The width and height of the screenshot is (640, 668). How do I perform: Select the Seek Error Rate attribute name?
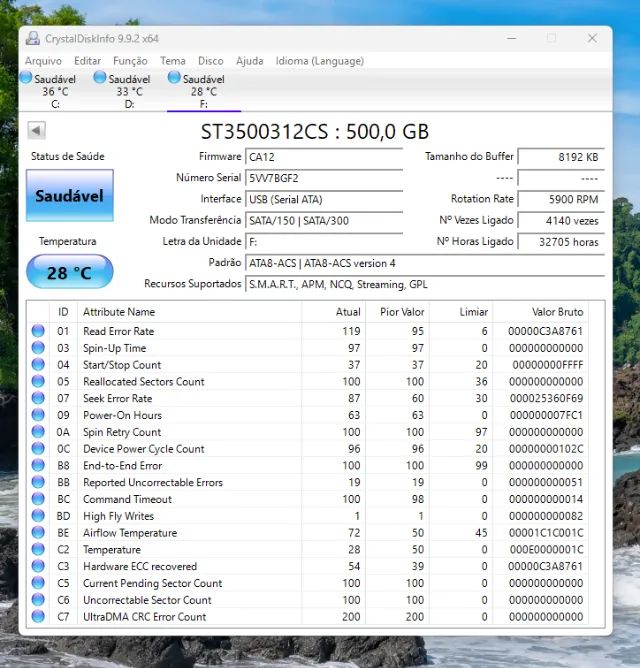pyautogui.click(x=118, y=398)
